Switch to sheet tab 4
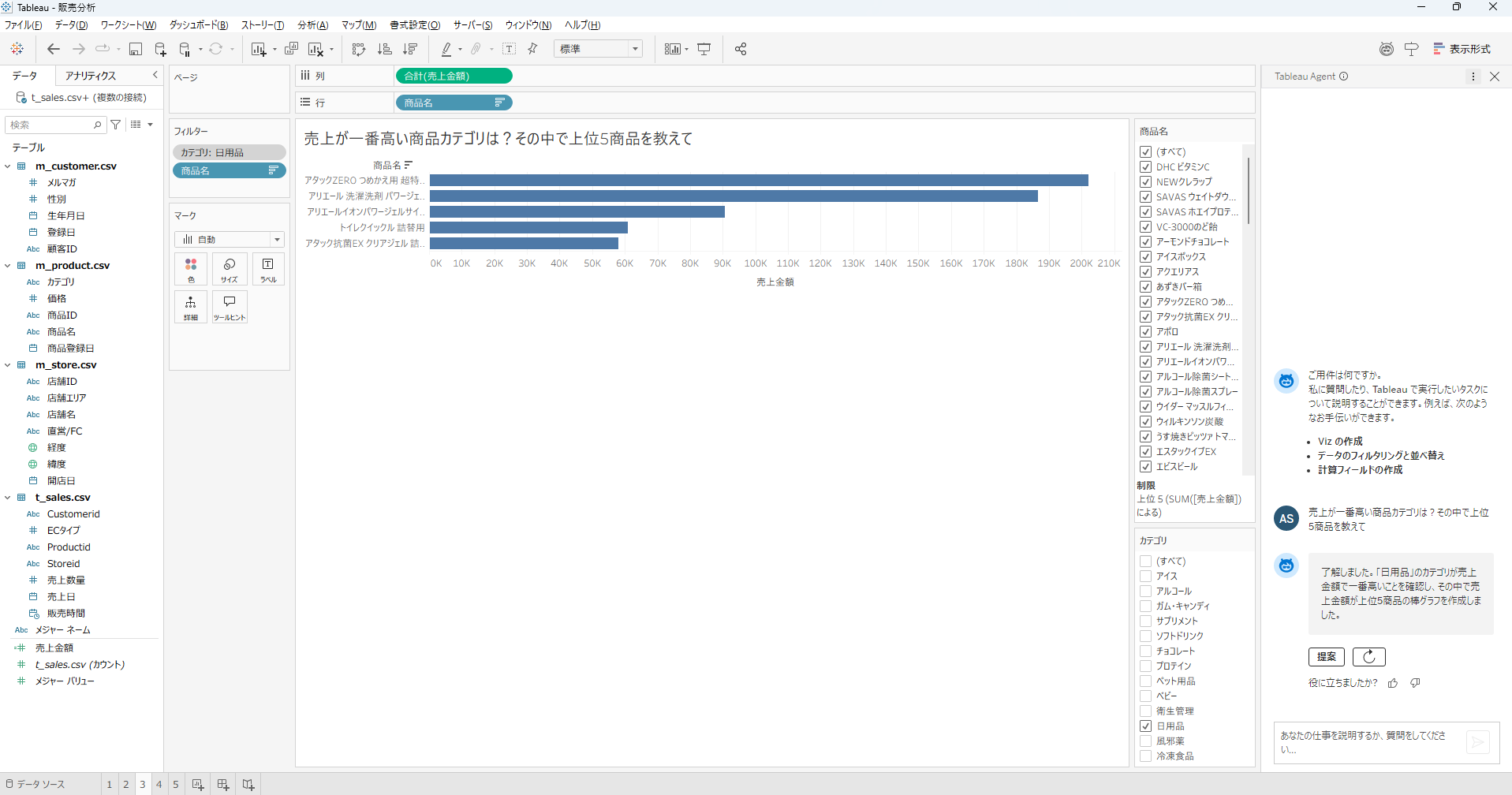Screen dimensions: 1512x795 [159, 785]
